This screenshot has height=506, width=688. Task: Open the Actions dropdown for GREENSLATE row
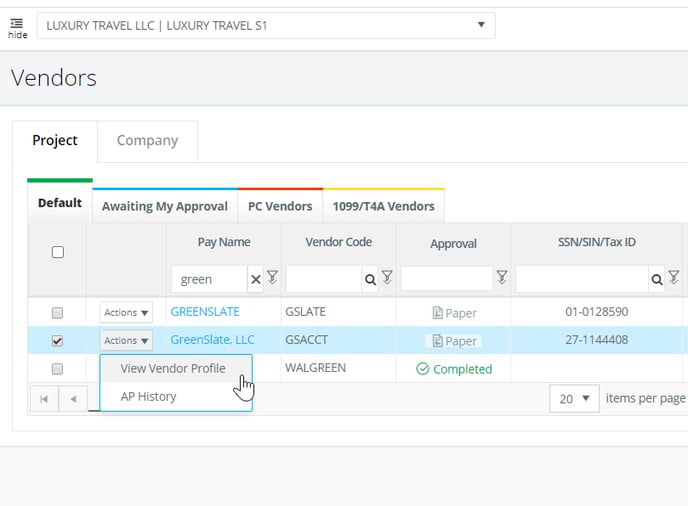pyautogui.click(x=126, y=312)
